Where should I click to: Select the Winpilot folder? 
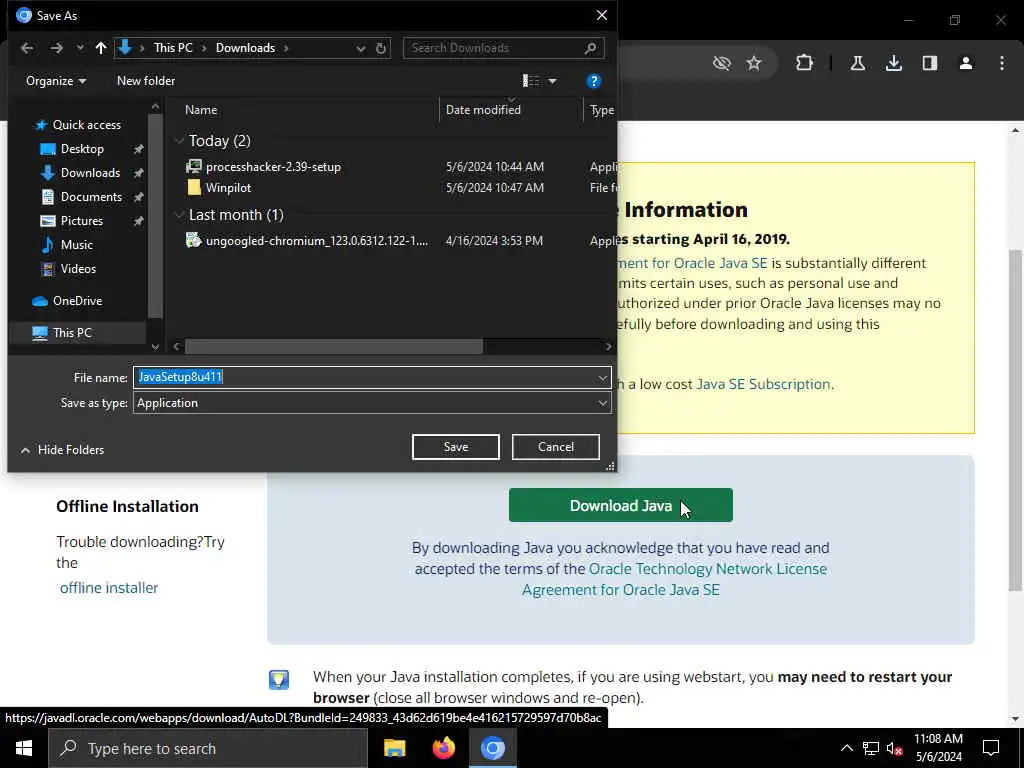tap(228, 187)
